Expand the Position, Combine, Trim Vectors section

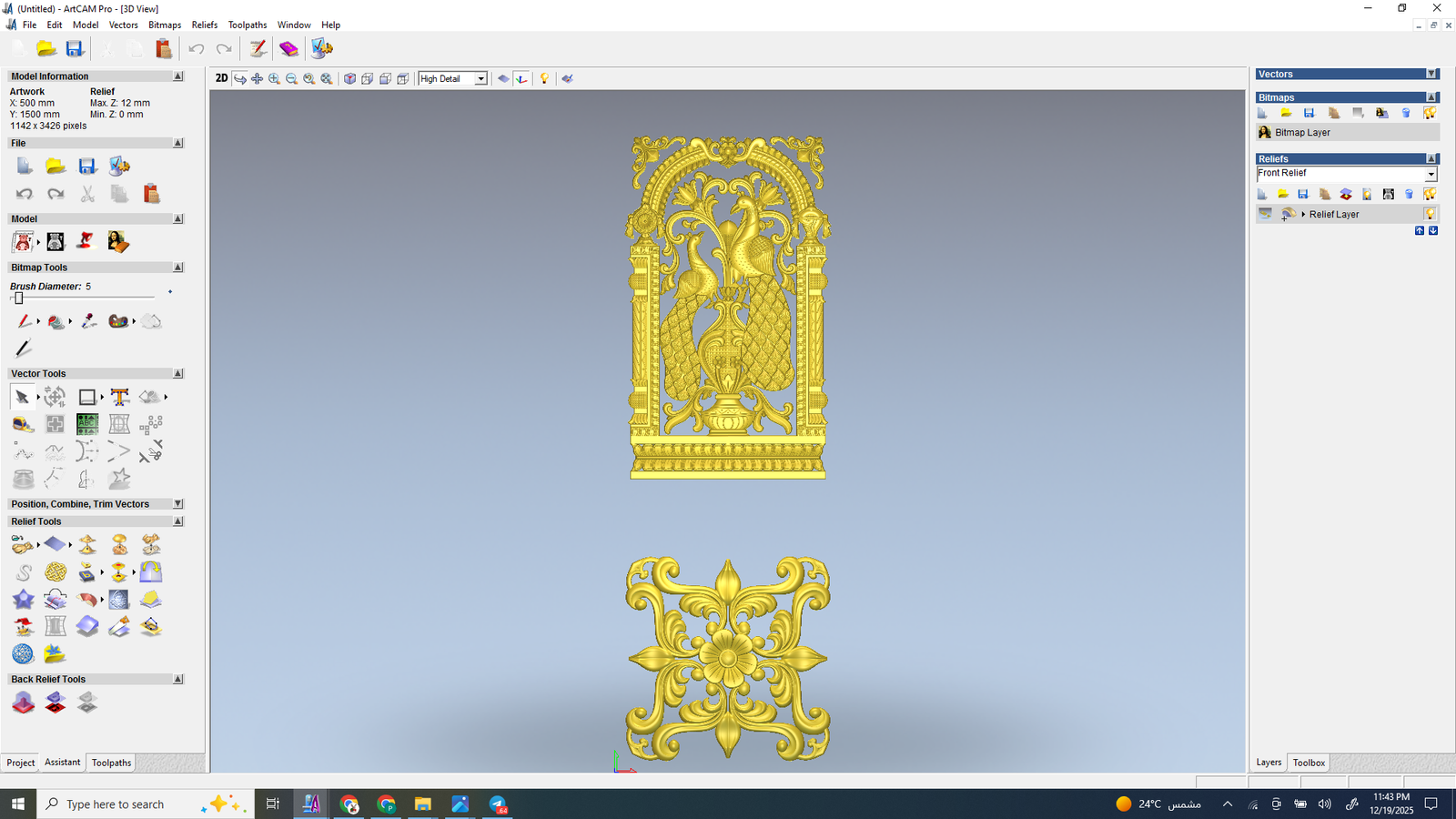click(x=177, y=504)
